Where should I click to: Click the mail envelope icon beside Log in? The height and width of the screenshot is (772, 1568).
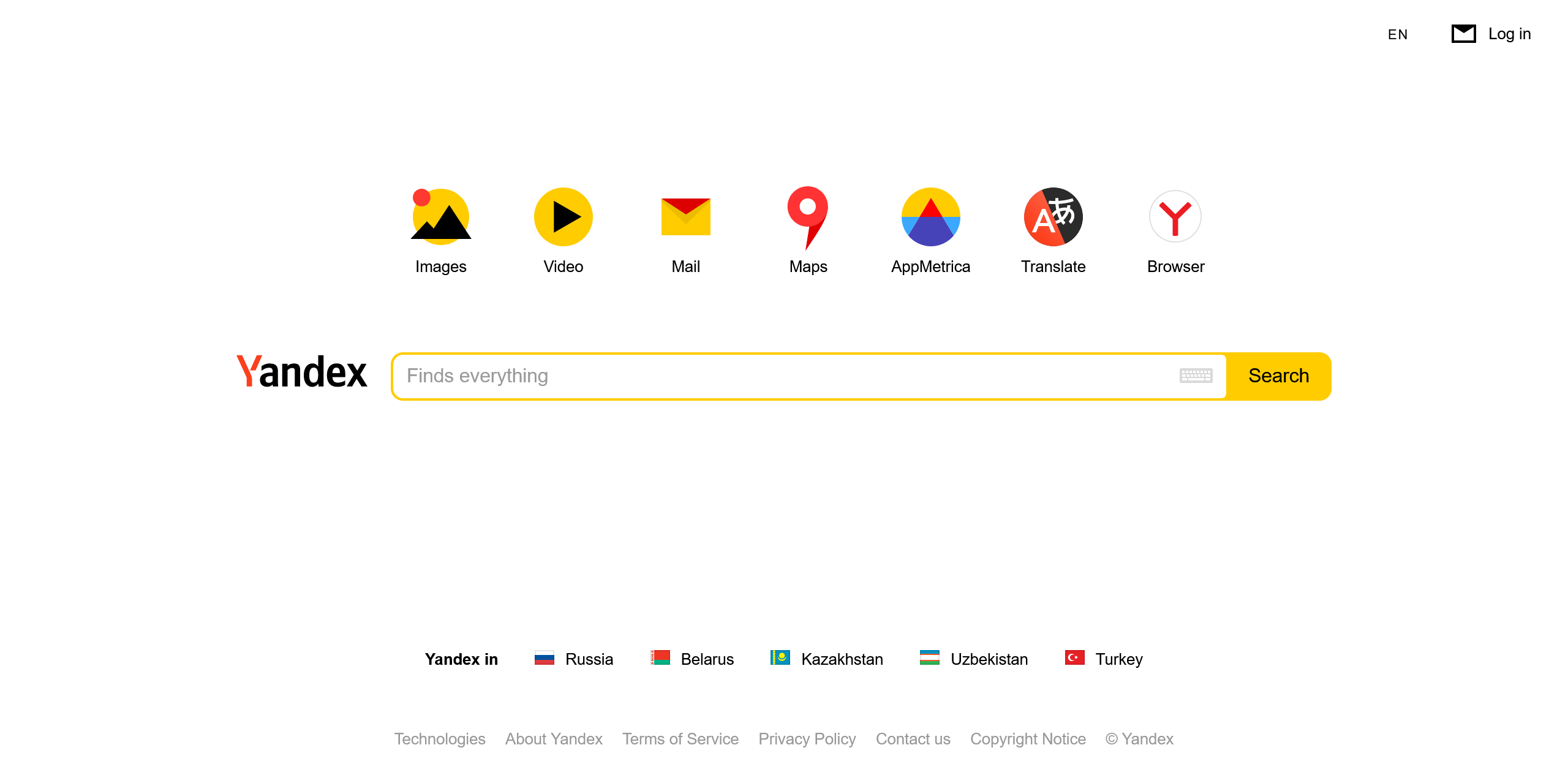pos(1464,34)
